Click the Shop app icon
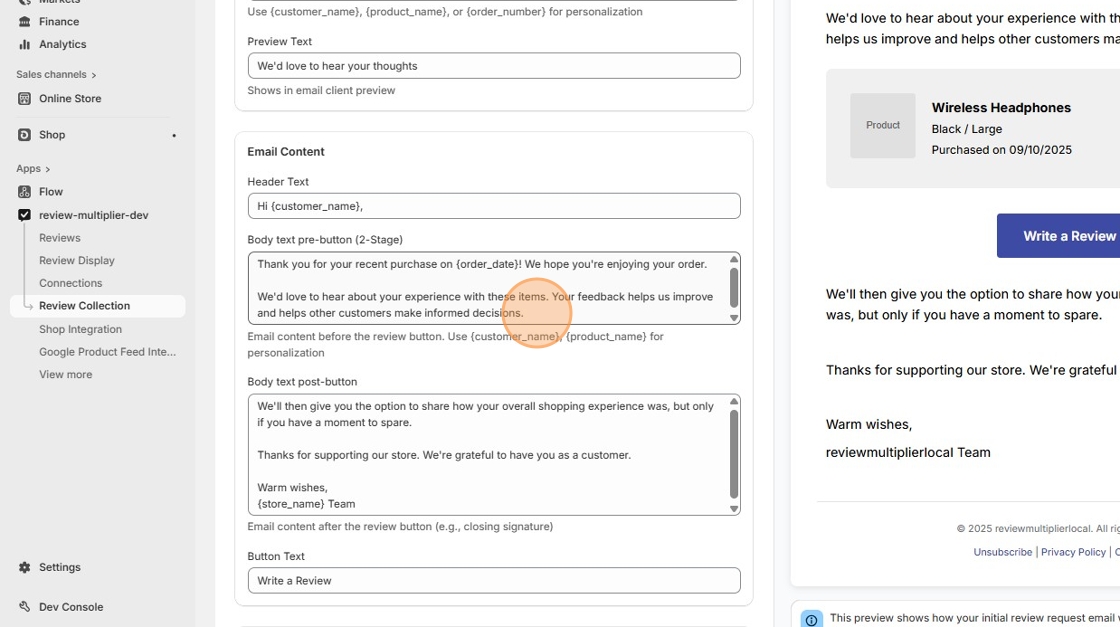 (24, 135)
